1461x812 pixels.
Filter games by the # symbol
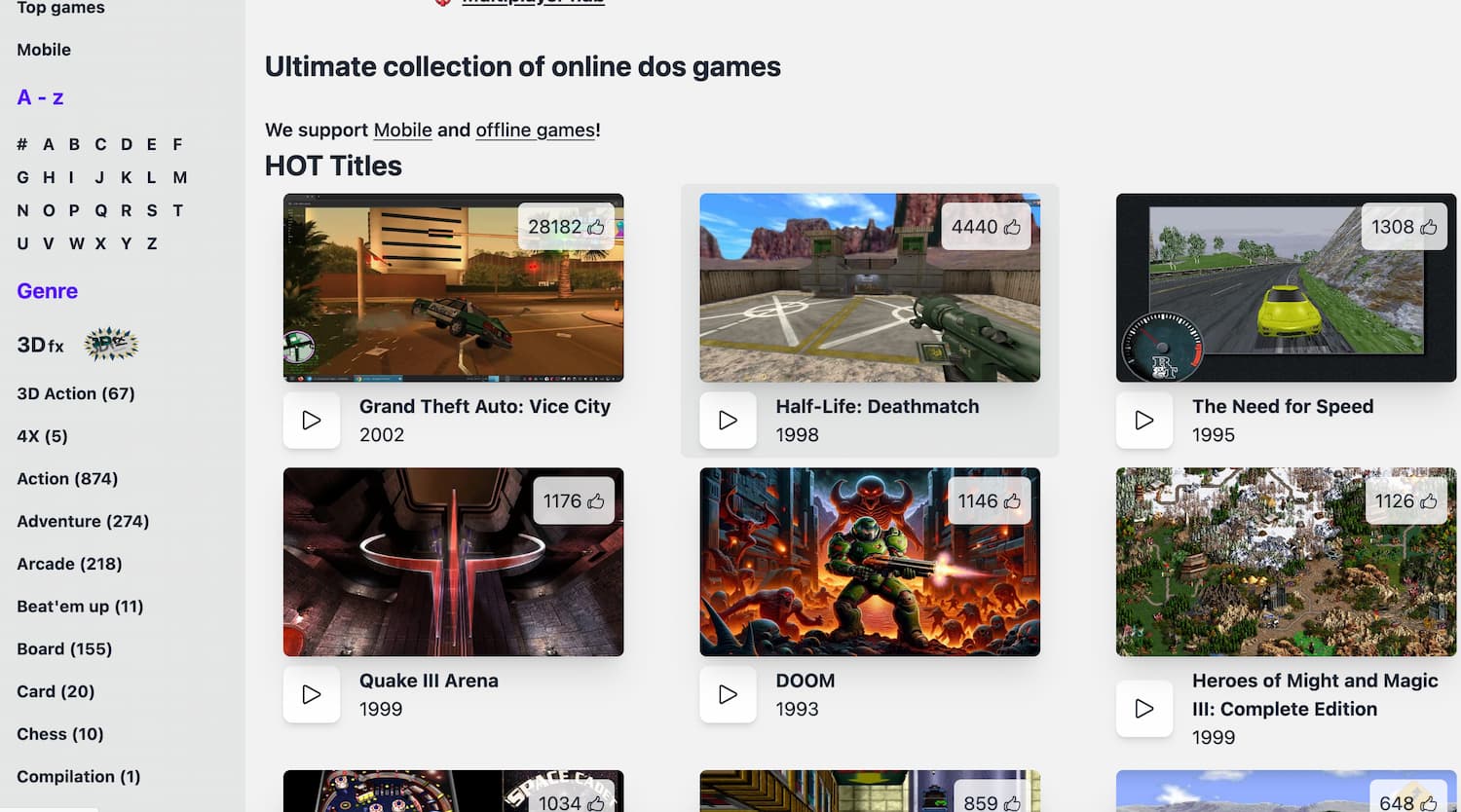coord(21,144)
